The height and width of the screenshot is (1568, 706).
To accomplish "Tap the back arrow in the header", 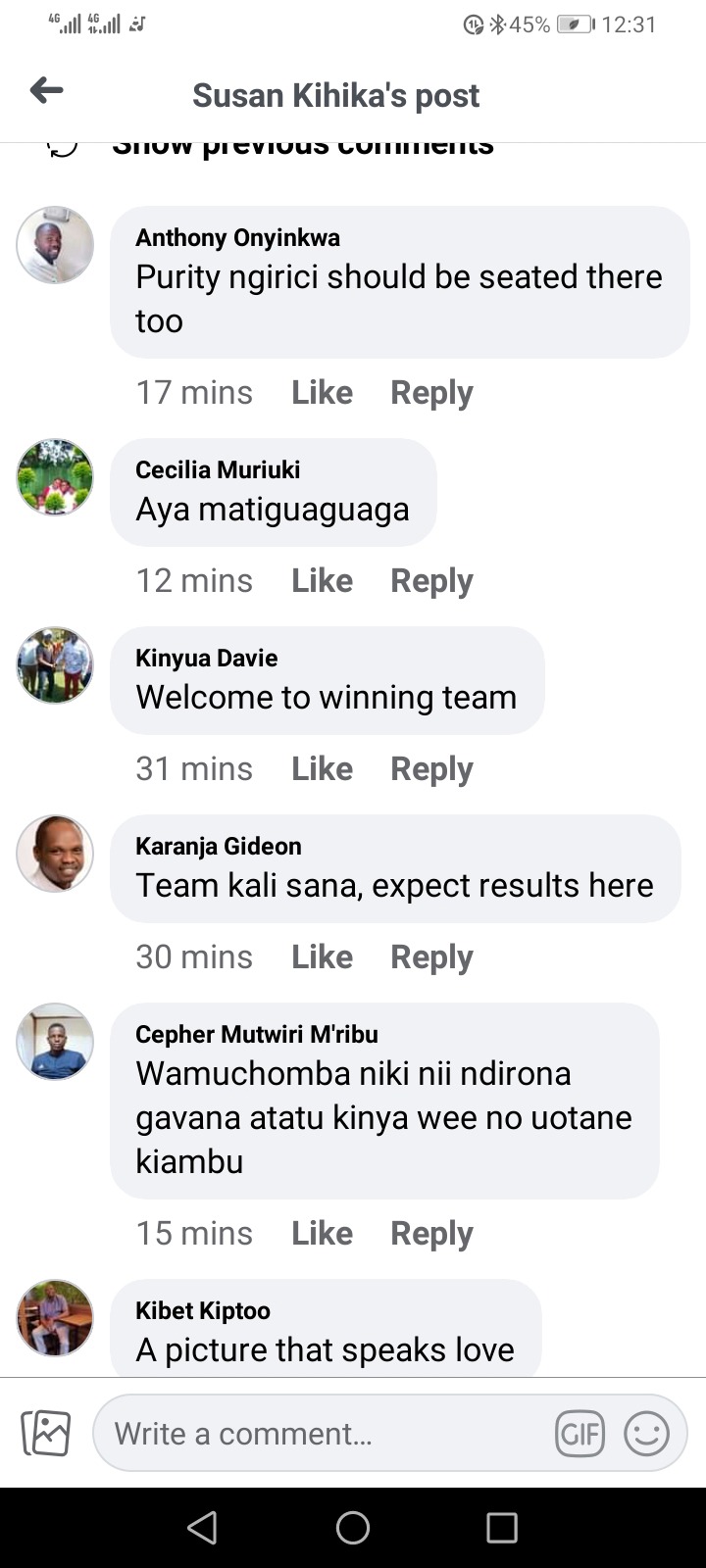I will [x=46, y=91].
